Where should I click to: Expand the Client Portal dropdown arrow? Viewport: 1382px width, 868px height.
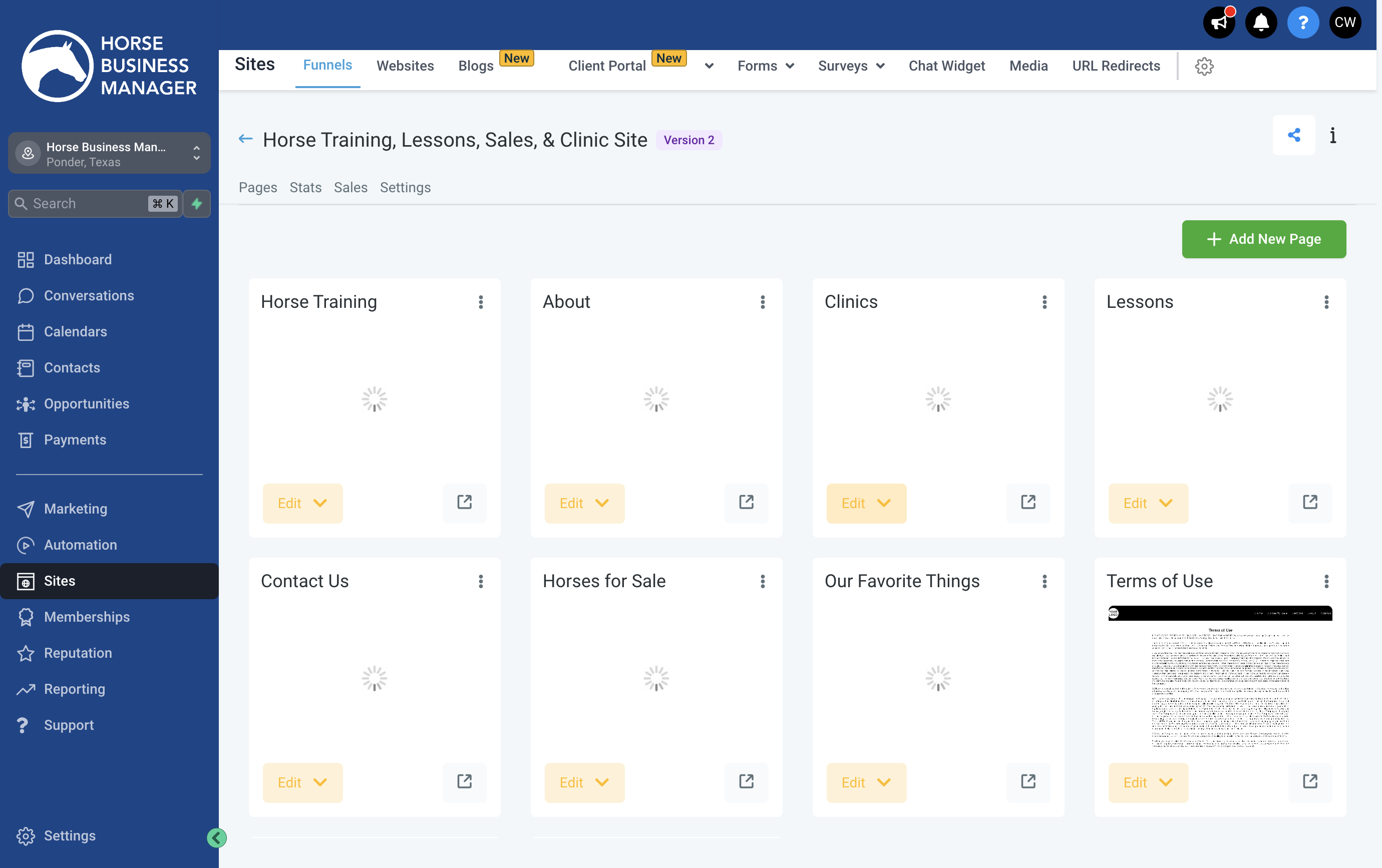click(x=709, y=66)
